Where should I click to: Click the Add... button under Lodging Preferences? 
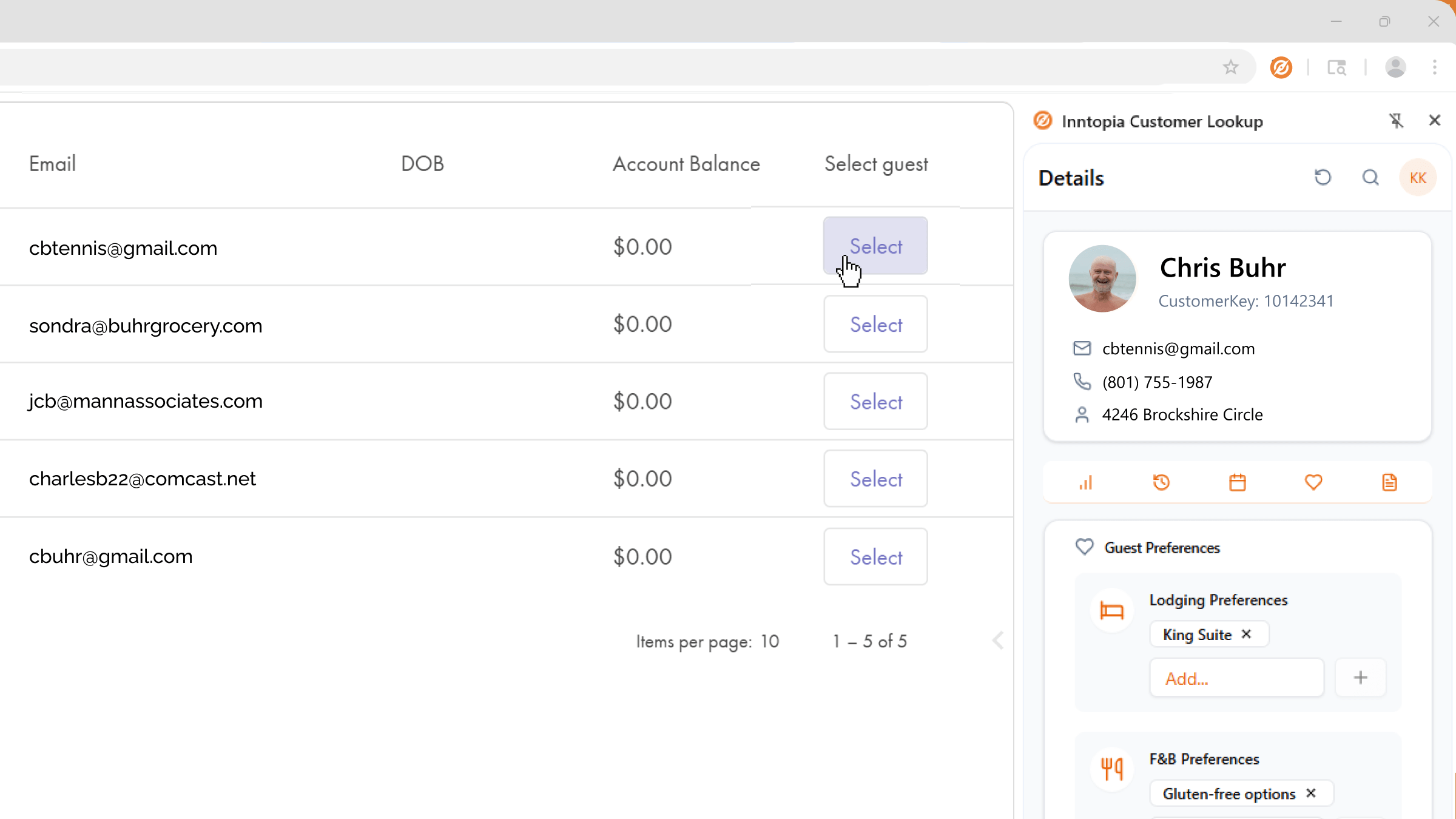pos(1236,678)
